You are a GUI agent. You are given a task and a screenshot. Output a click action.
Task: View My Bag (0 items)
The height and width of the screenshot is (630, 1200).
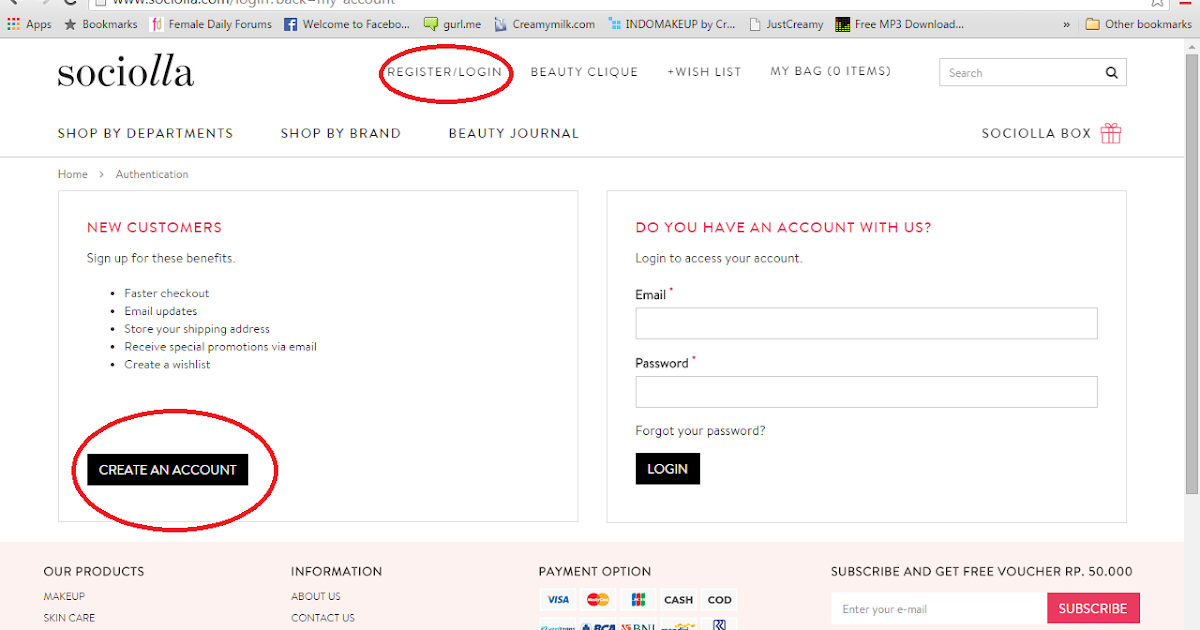[830, 71]
